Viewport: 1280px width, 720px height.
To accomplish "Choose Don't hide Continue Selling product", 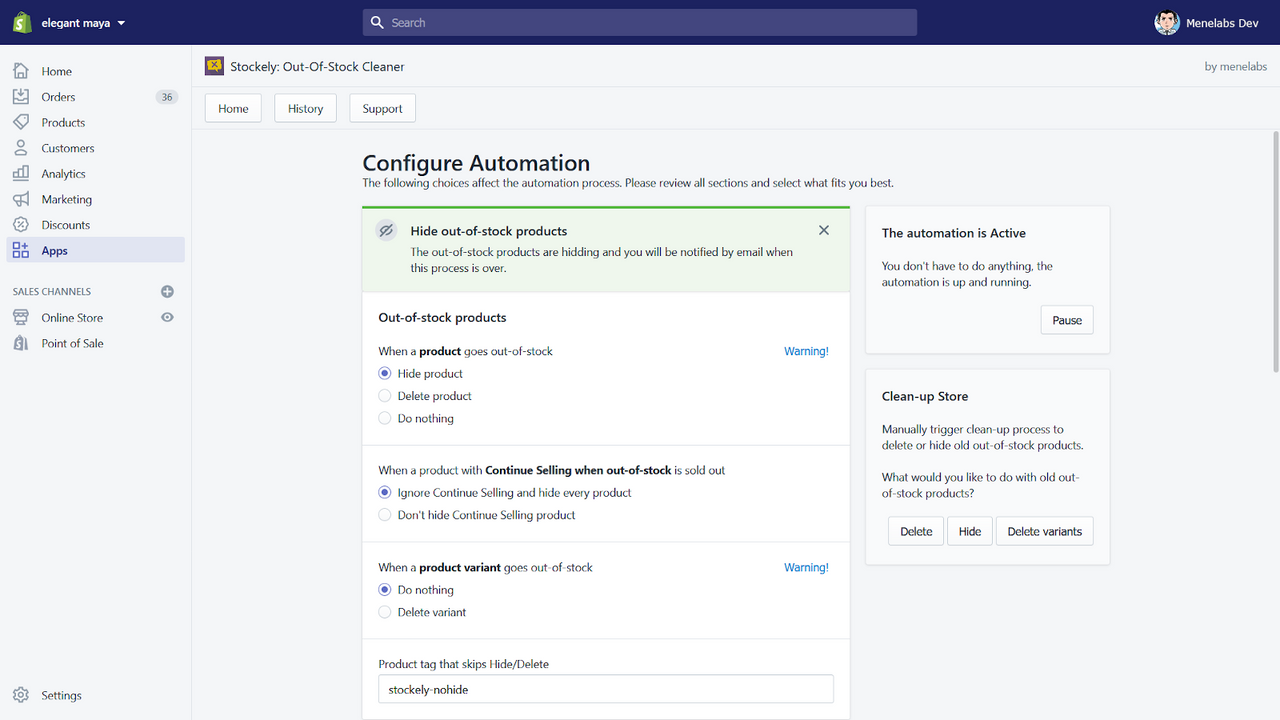I will click(385, 515).
